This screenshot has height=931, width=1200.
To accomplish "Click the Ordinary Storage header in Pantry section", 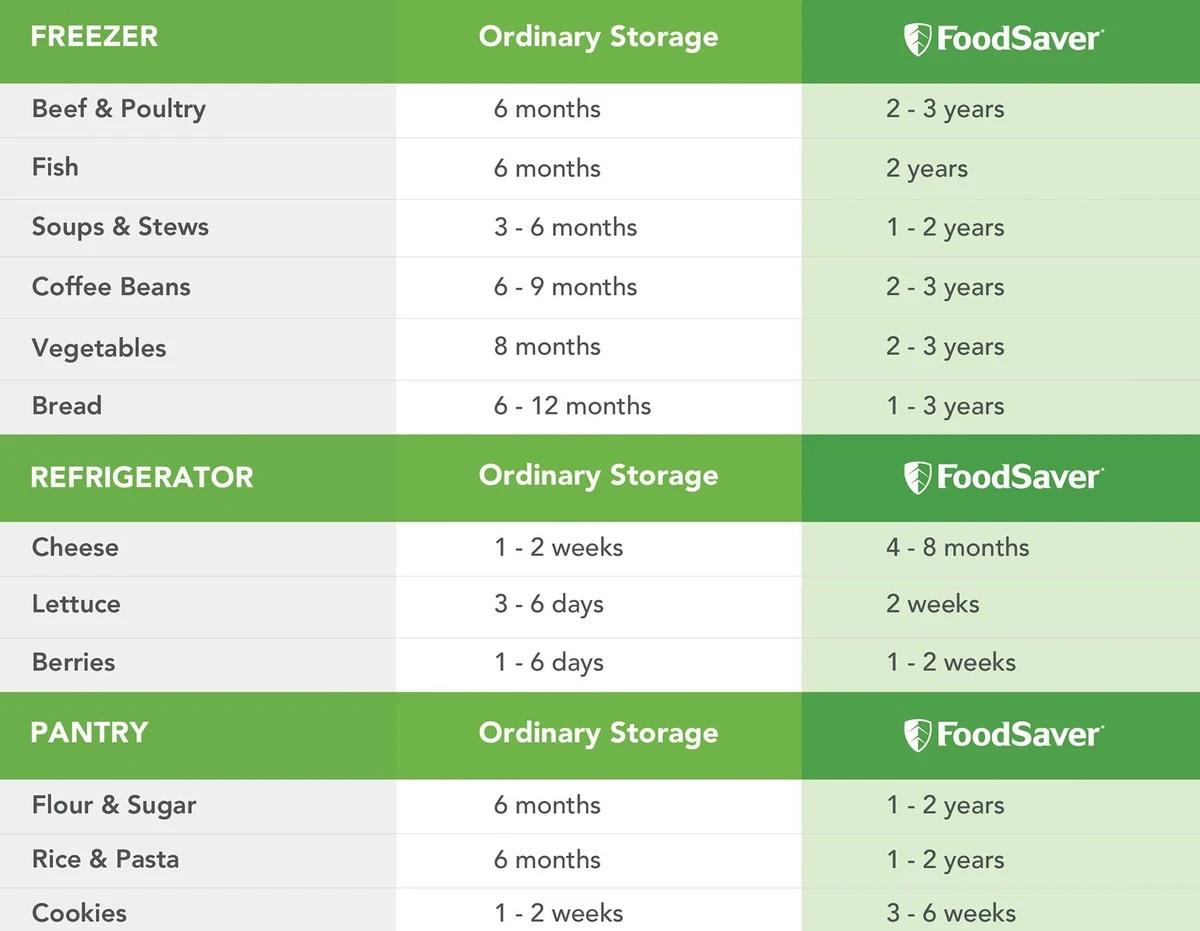I will [x=598, y=733].
